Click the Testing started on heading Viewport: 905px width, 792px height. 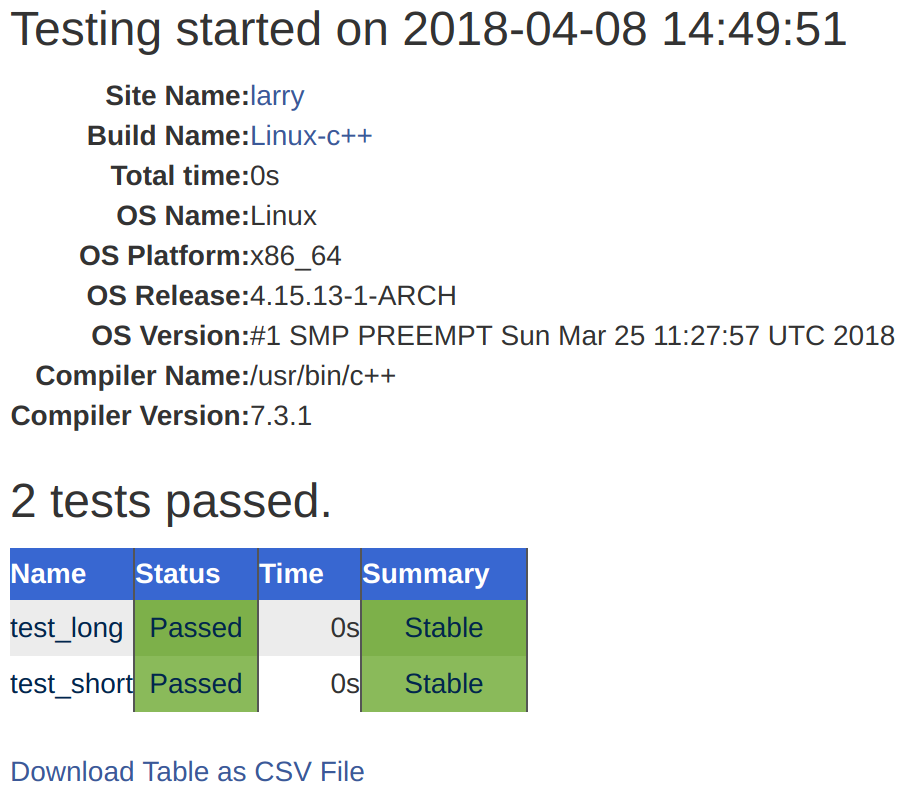(428, 30)
